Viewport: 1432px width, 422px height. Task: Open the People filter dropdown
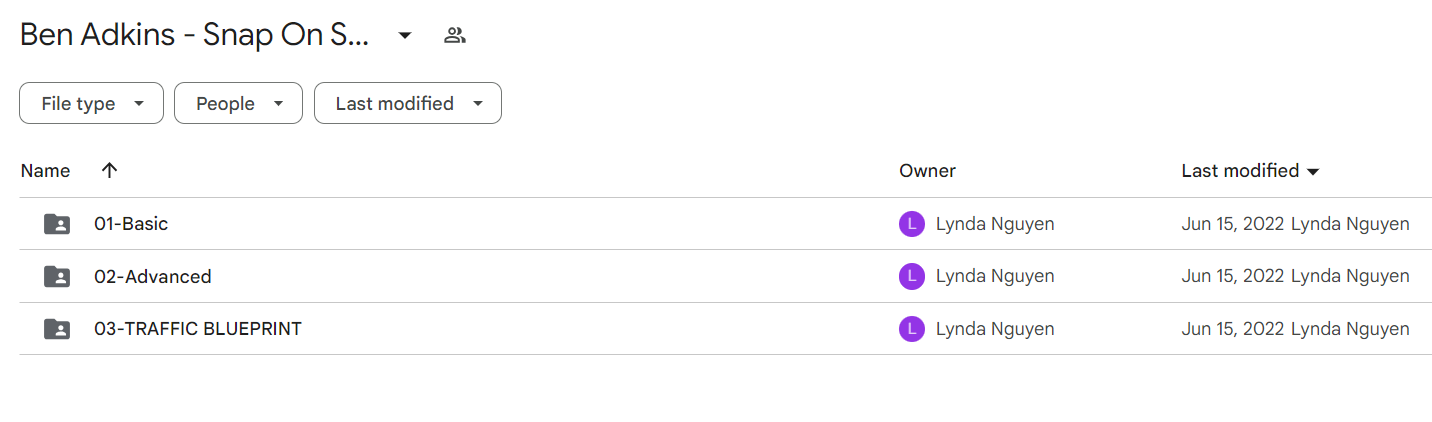238,103
